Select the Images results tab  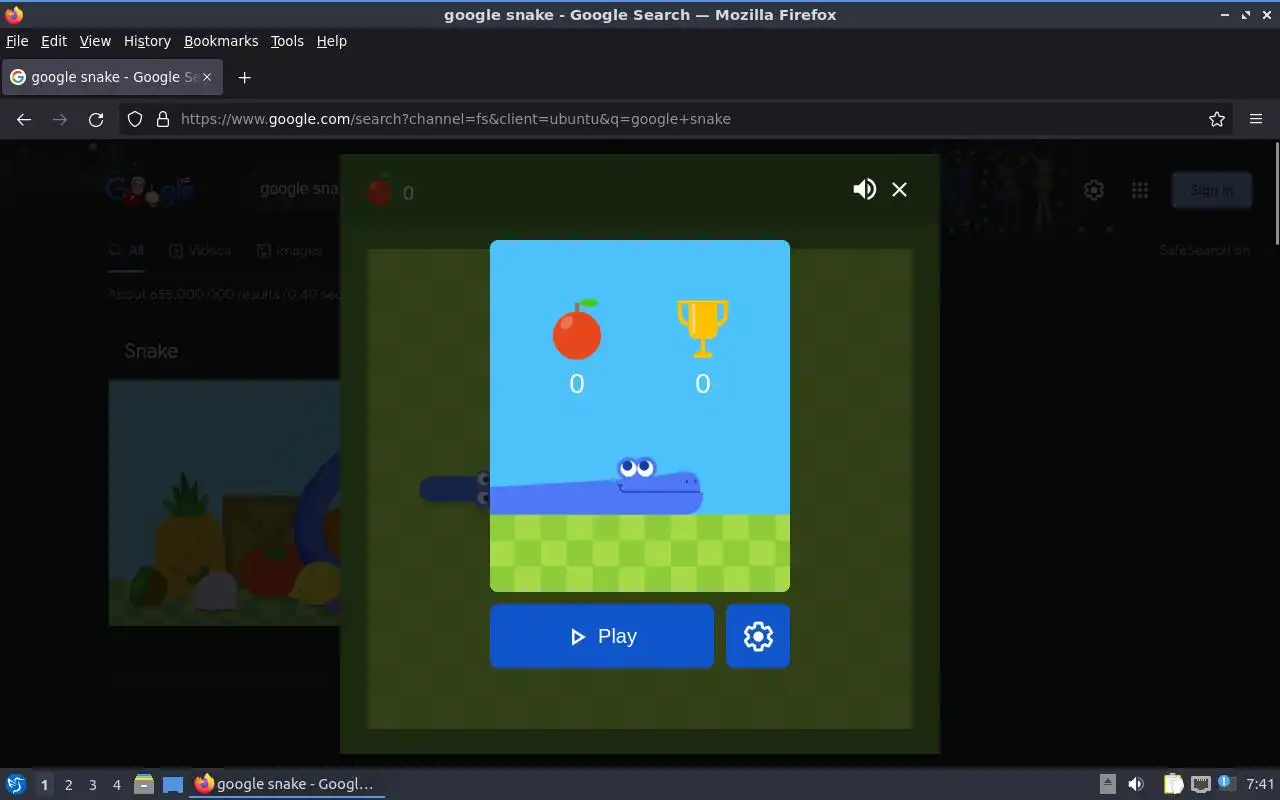[x=290, y=251]
